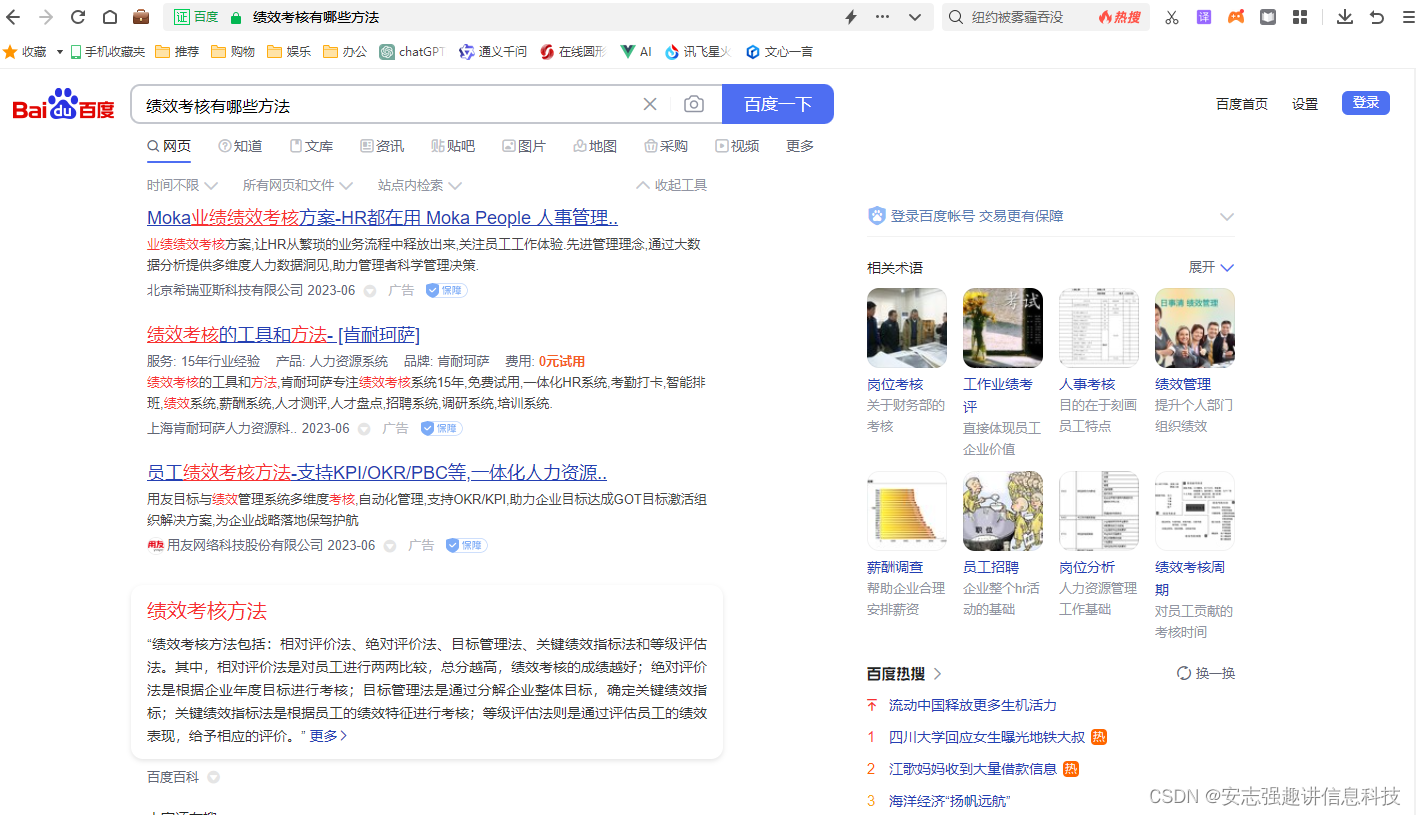
Task: Open the 讯飞星火 bookmark
Action: pos(698,51)
